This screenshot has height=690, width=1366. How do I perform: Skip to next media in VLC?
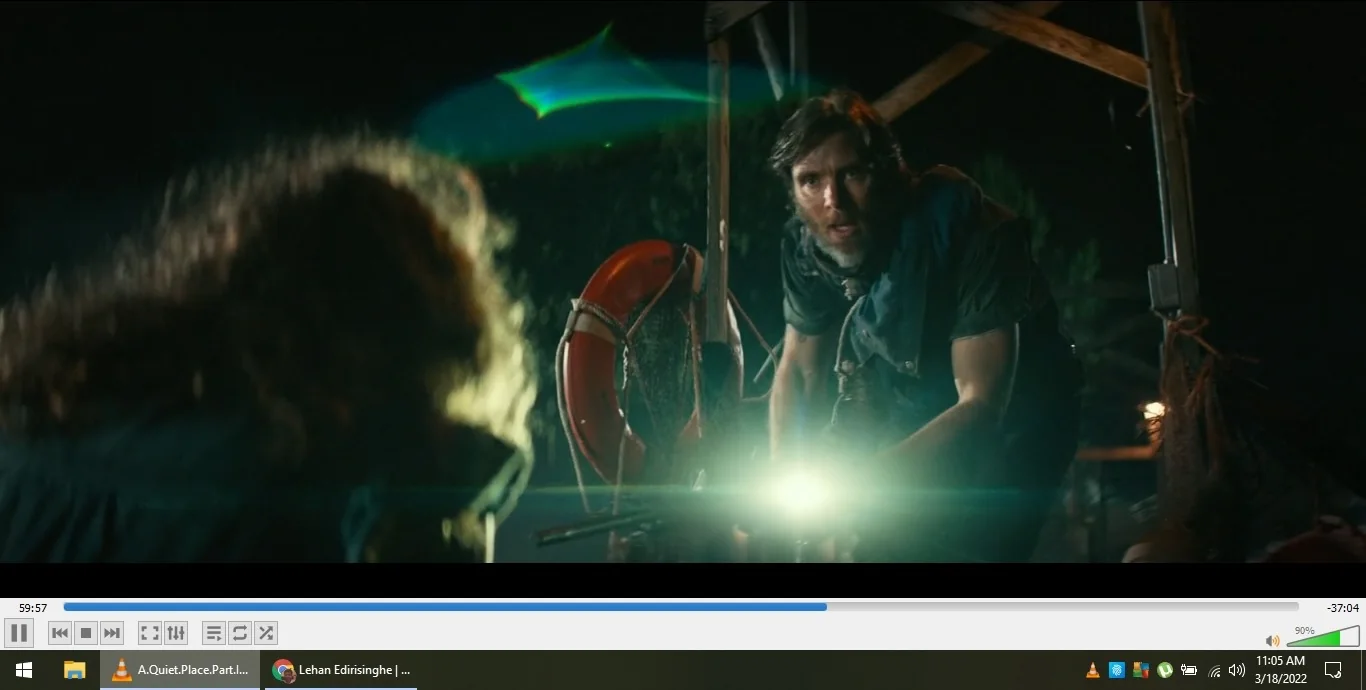[x=112, y=633]
